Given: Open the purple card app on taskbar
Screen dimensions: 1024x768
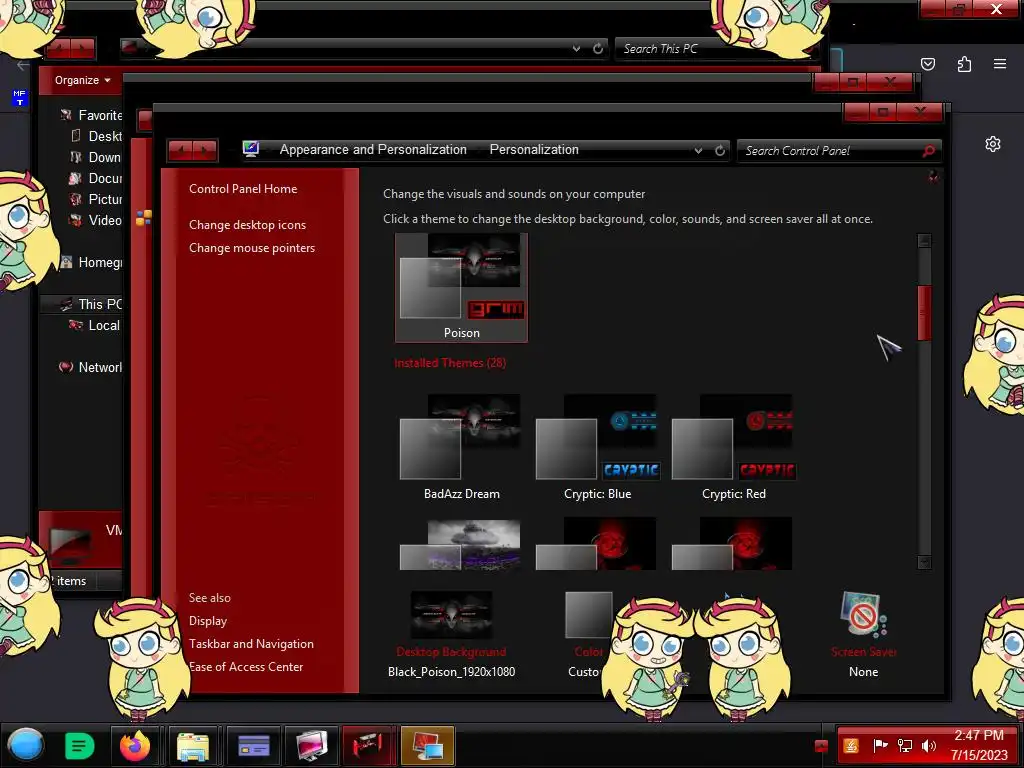Looking at the screenshot, I should (x=254, y=746).
